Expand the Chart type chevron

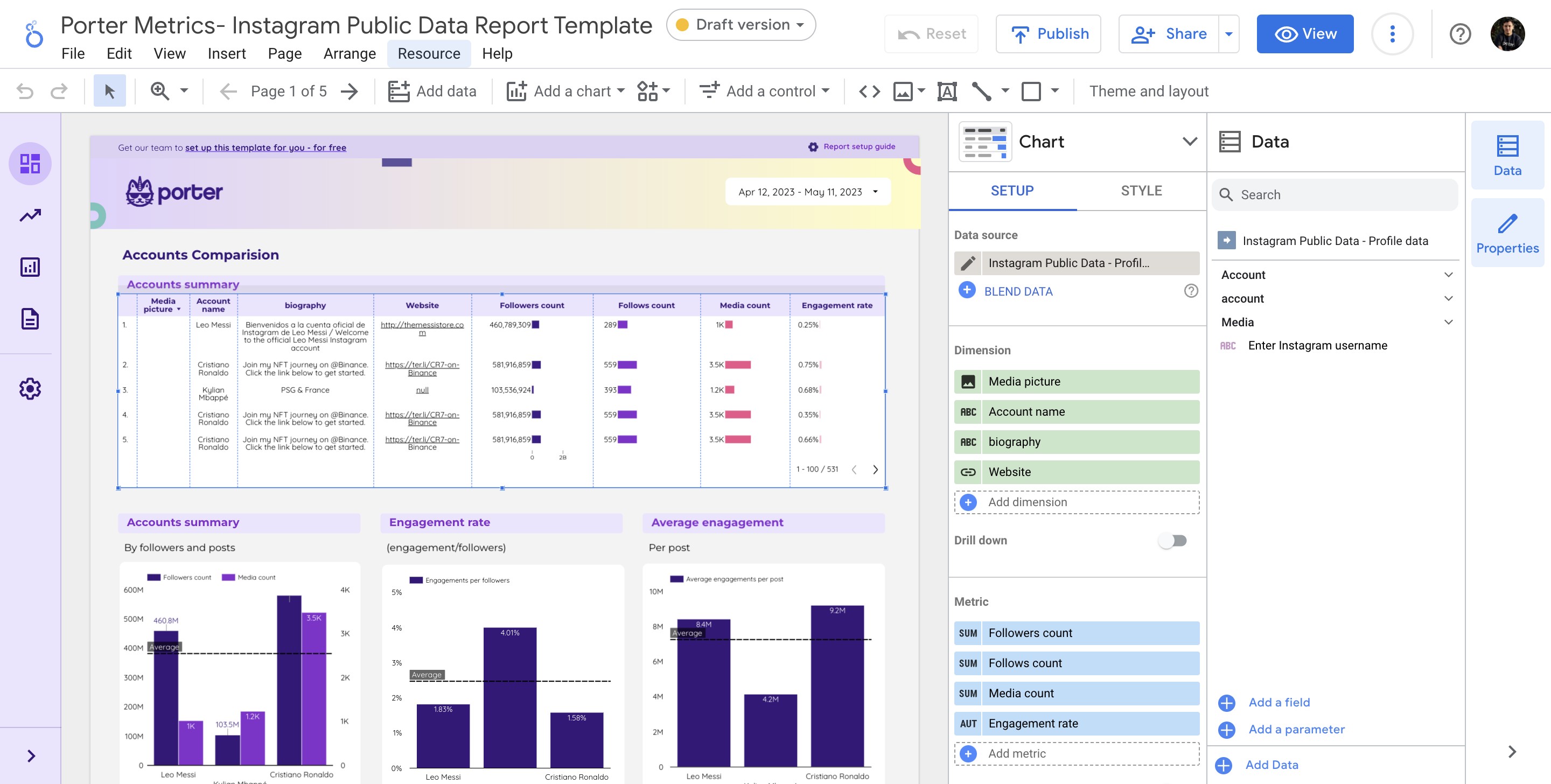tap(1189, 142)
